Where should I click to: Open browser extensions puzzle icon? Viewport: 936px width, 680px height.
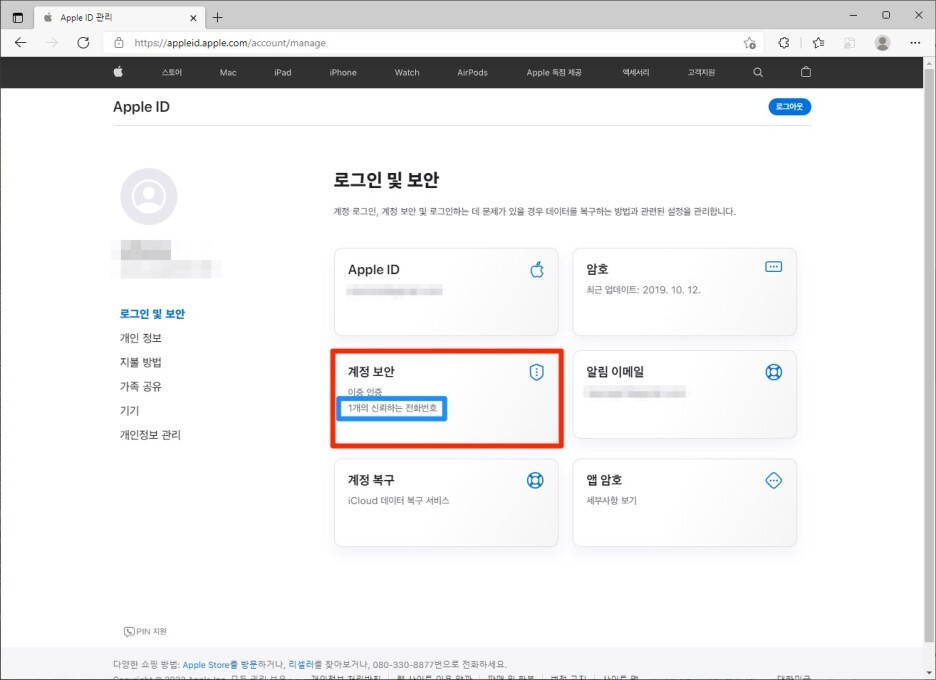click(x=784, y=42)
